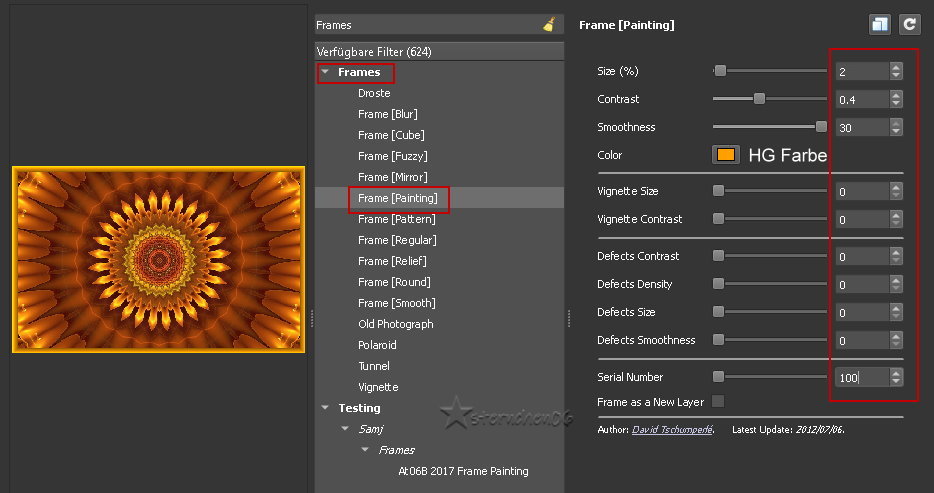Click the copy parameters icon button
The height and width of the screenshot is (493, 934).
880,25
